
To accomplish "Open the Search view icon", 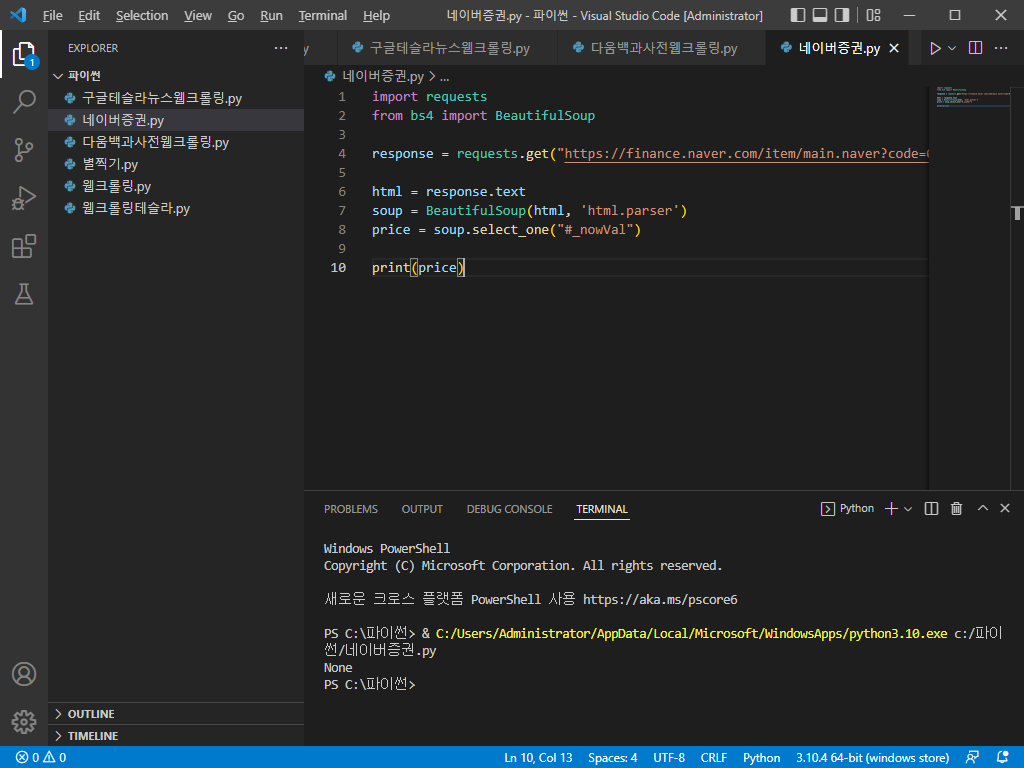I will (x=24, y=102).
